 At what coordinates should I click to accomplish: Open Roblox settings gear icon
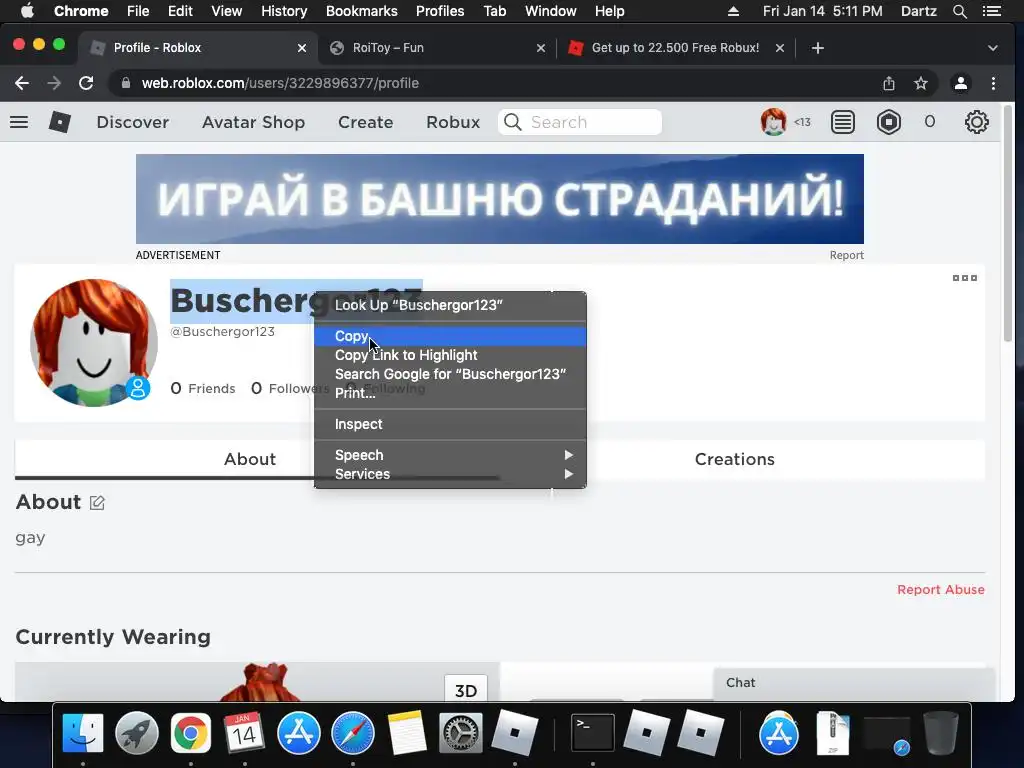pos(976,122)
